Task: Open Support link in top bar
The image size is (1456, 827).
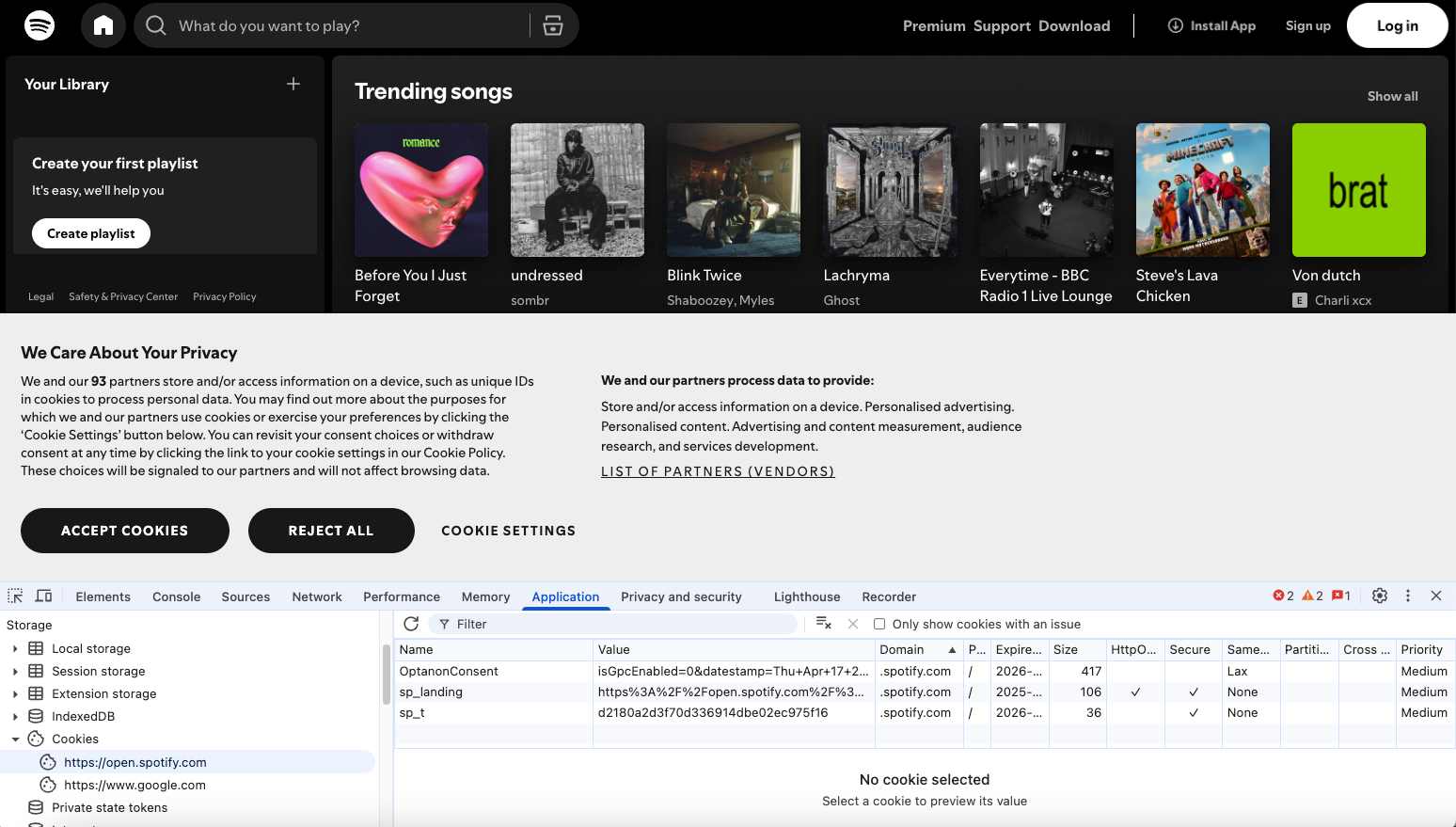Action: (1002, 25)
